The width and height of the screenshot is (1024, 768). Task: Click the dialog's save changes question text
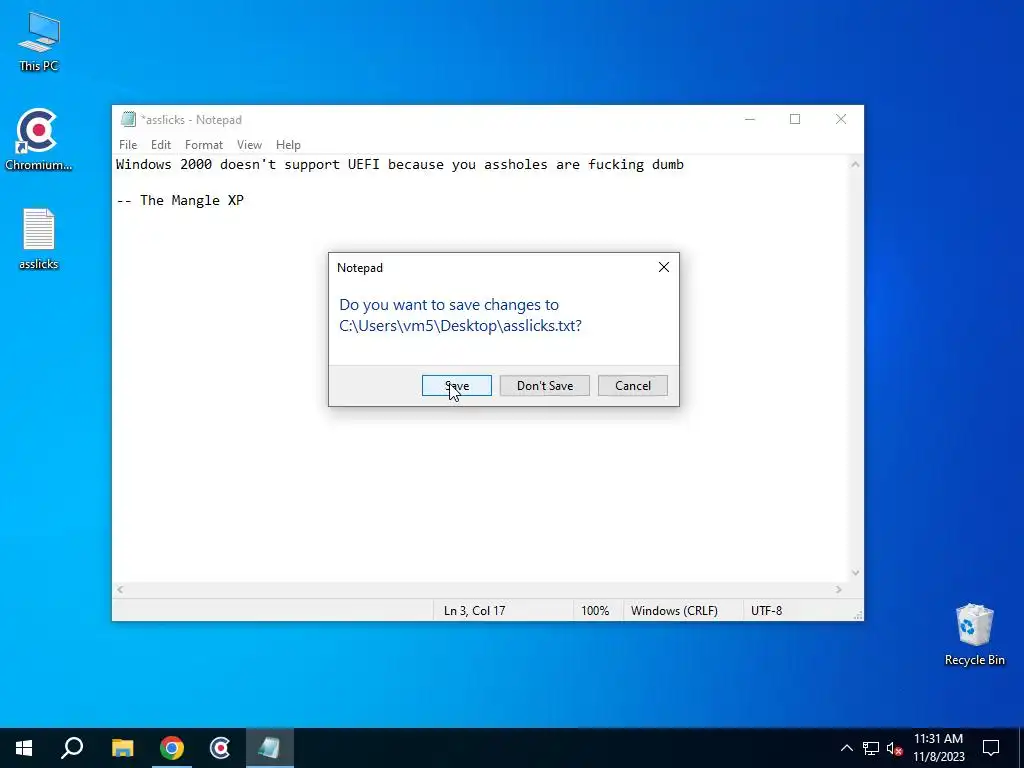pyautogui.click(x=460, y=315)
